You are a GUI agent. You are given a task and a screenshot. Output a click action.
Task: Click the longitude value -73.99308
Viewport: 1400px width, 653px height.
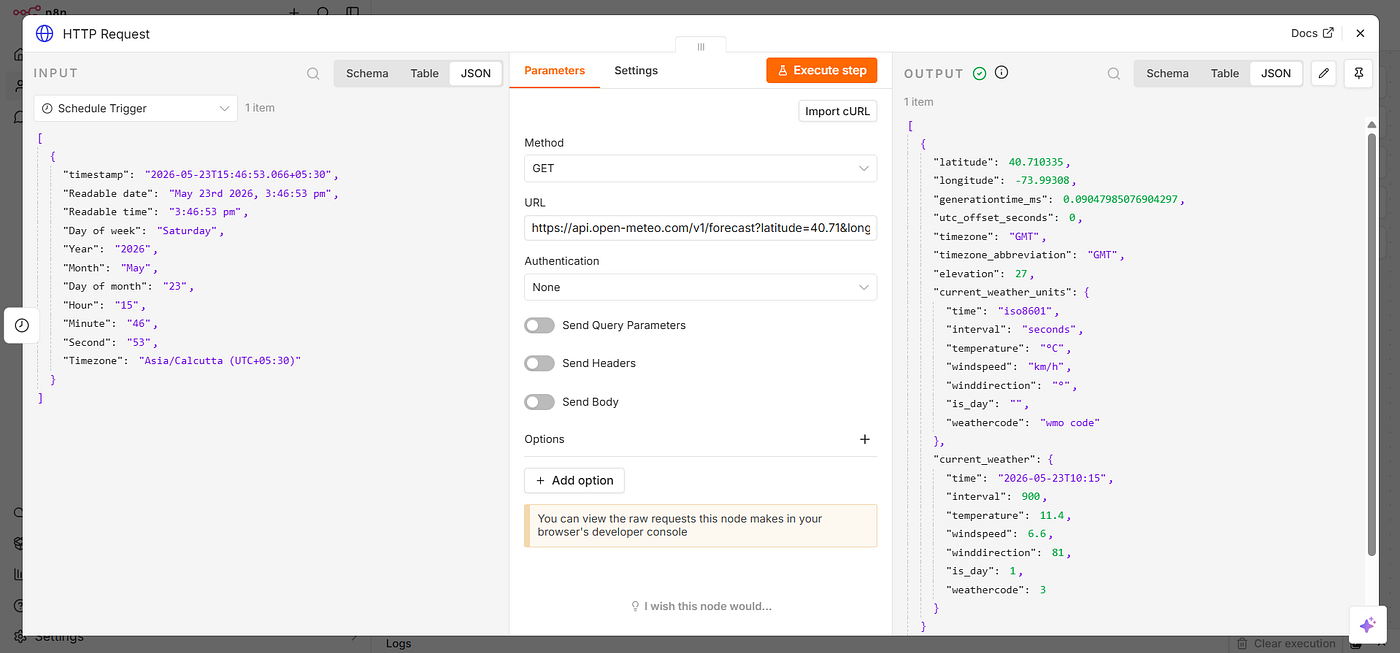[1045, 180]
